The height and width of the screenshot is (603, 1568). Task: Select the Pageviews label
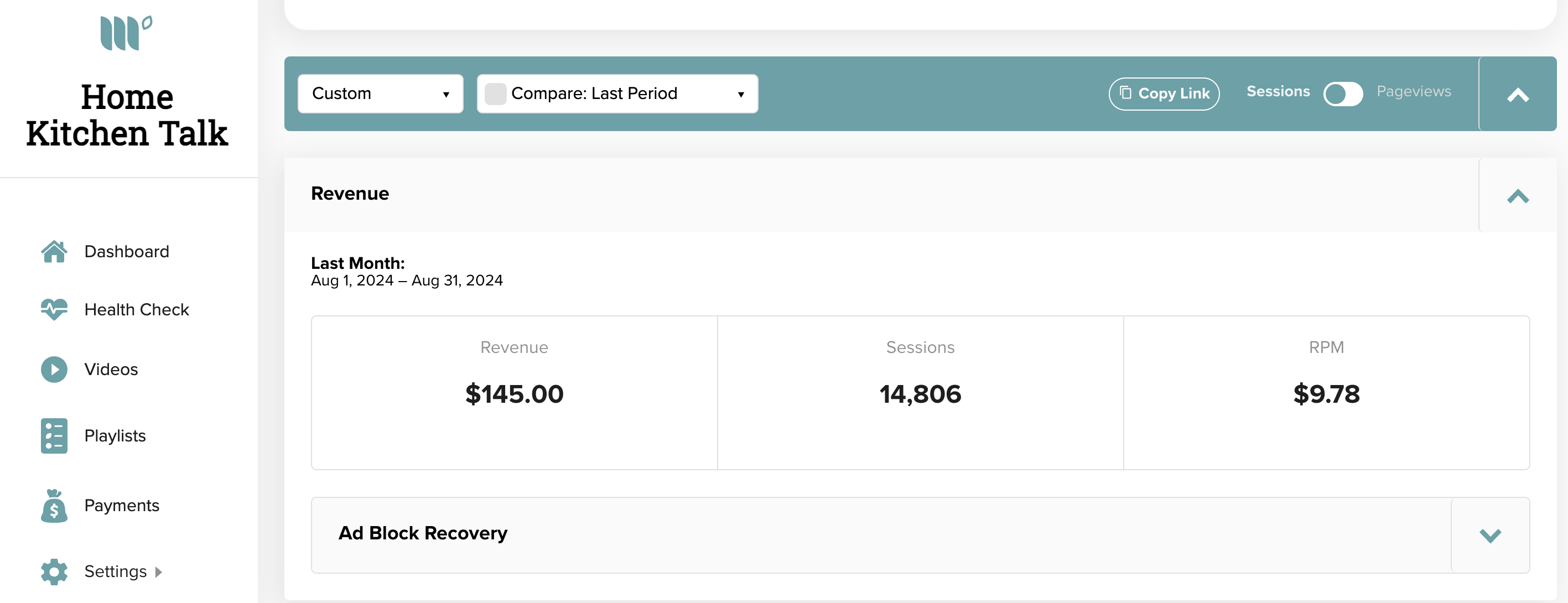[1414, 91]
